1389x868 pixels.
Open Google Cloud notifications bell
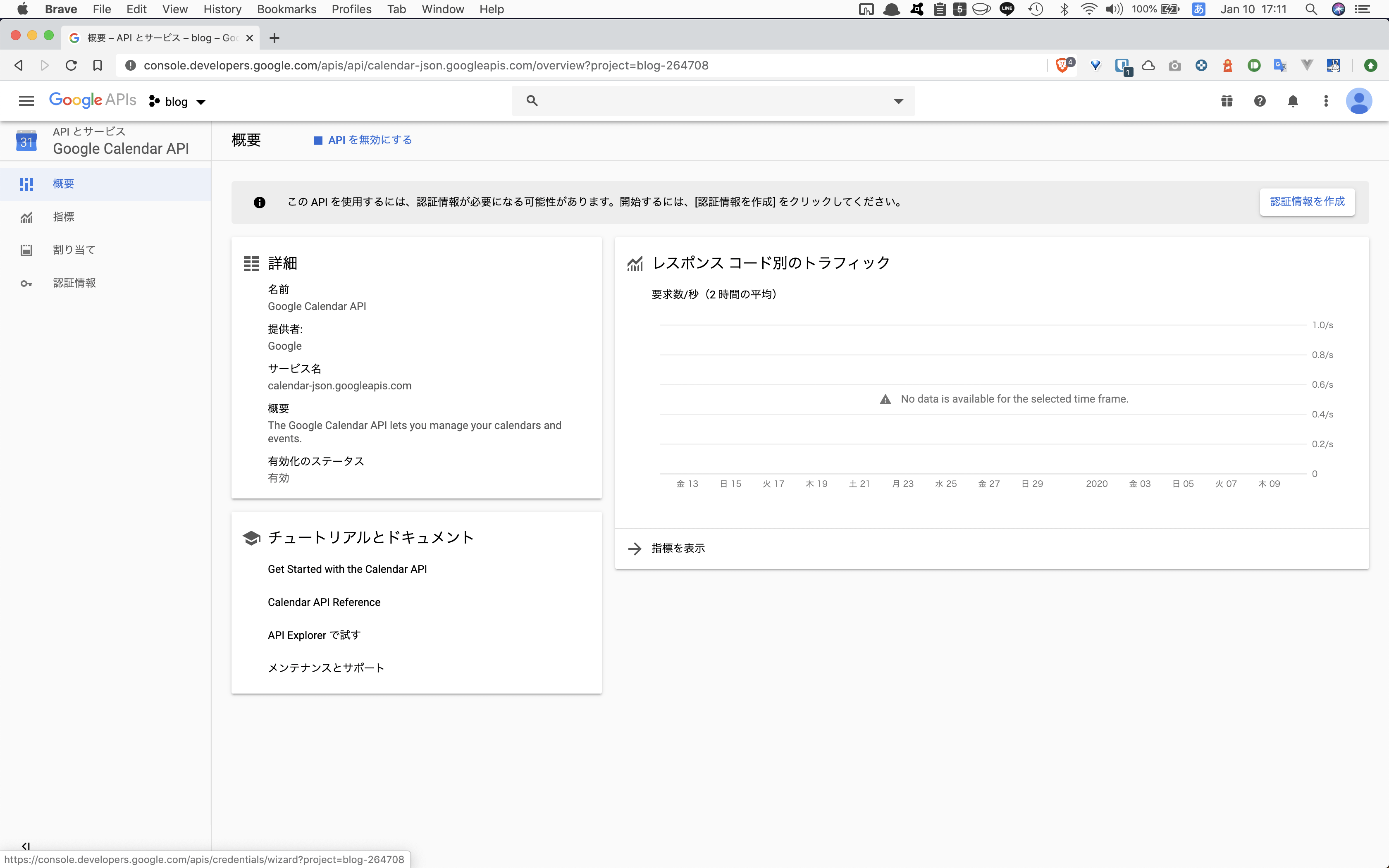tap(1293, 100)
